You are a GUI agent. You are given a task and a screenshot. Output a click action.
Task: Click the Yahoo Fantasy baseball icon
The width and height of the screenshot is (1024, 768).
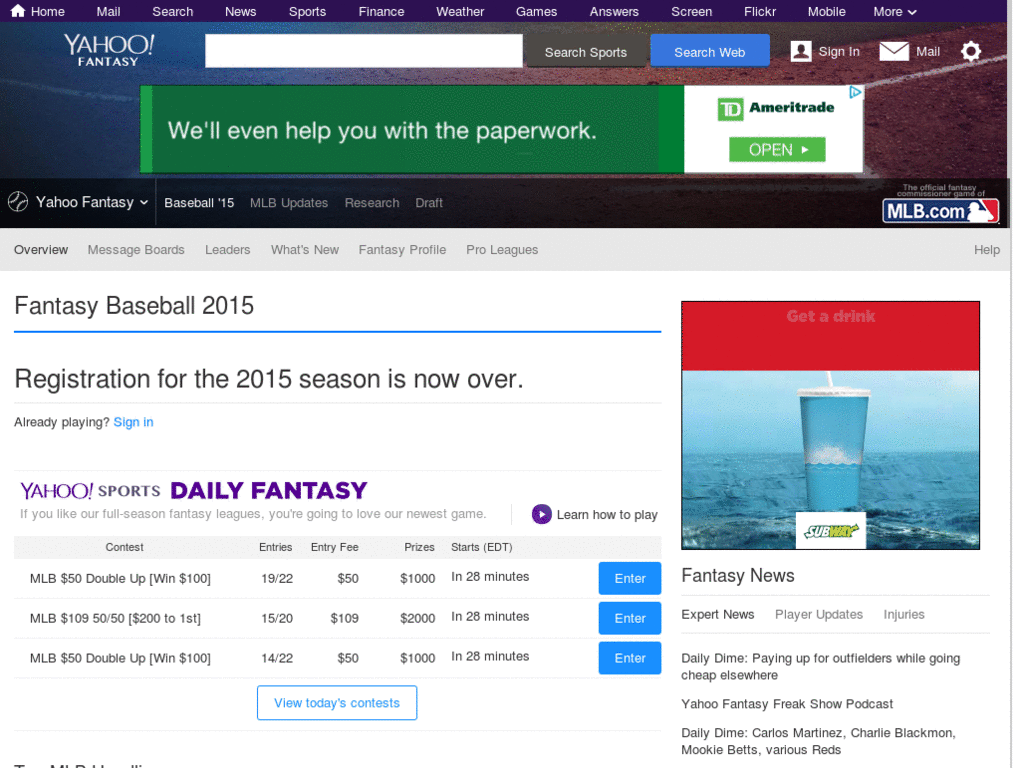point(17,202)
